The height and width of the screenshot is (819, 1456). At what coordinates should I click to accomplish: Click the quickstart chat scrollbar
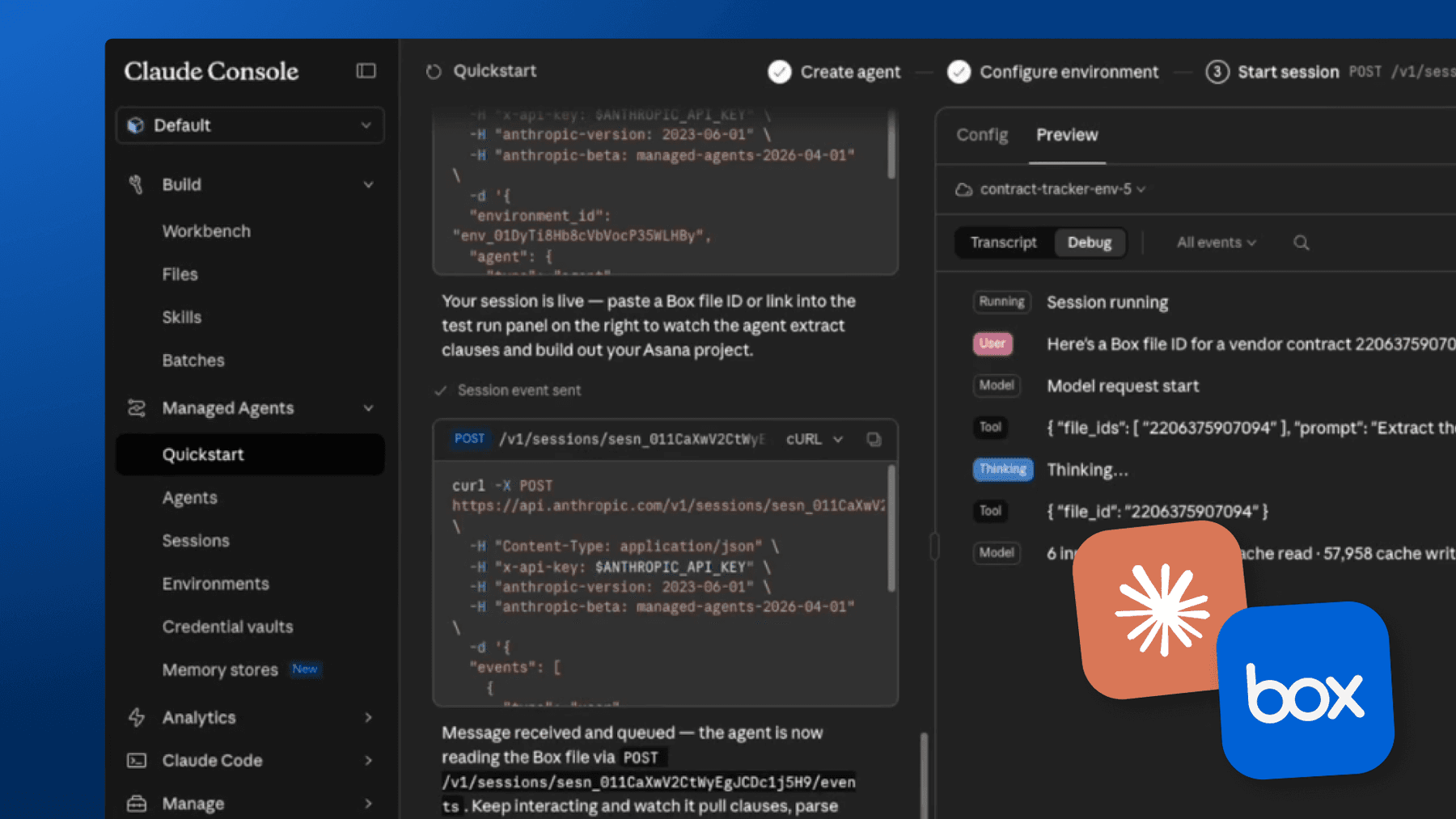pos(924,775)
